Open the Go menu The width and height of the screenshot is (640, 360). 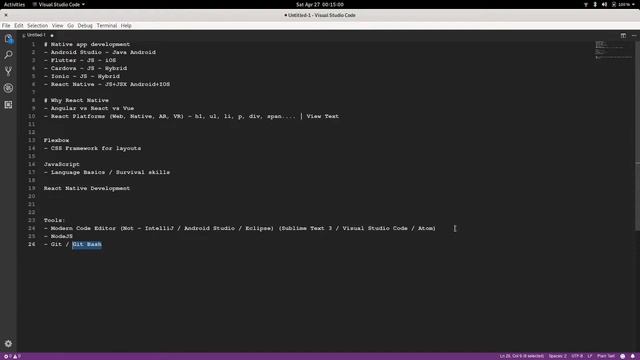[x=71, y=25]
